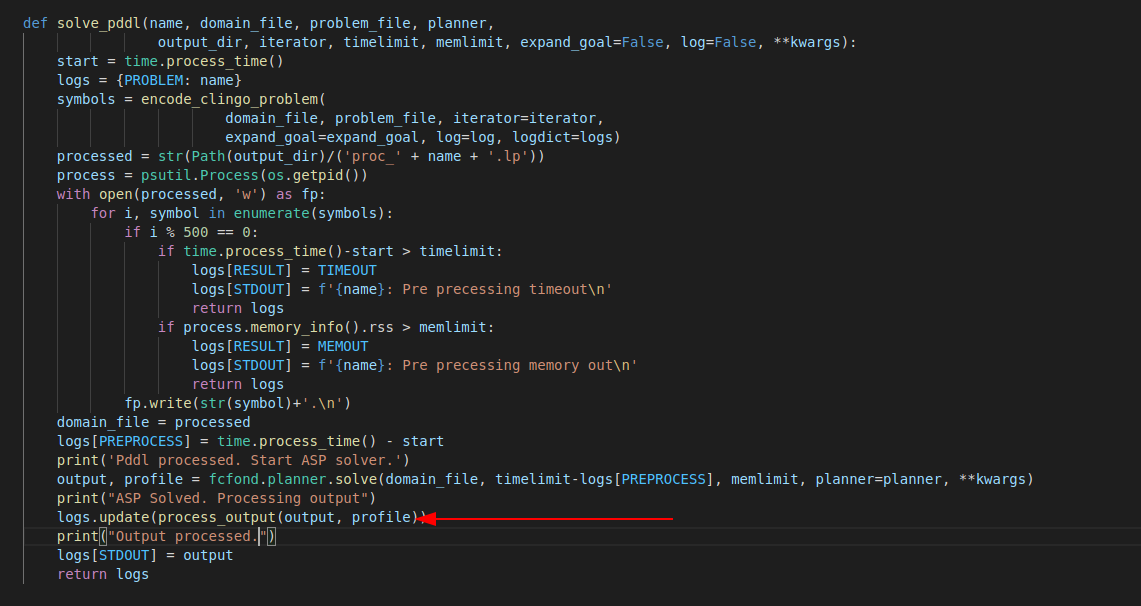Select the def keyword on line one
The height and width of the screenshot is (606, 1141).
[35, 22]
